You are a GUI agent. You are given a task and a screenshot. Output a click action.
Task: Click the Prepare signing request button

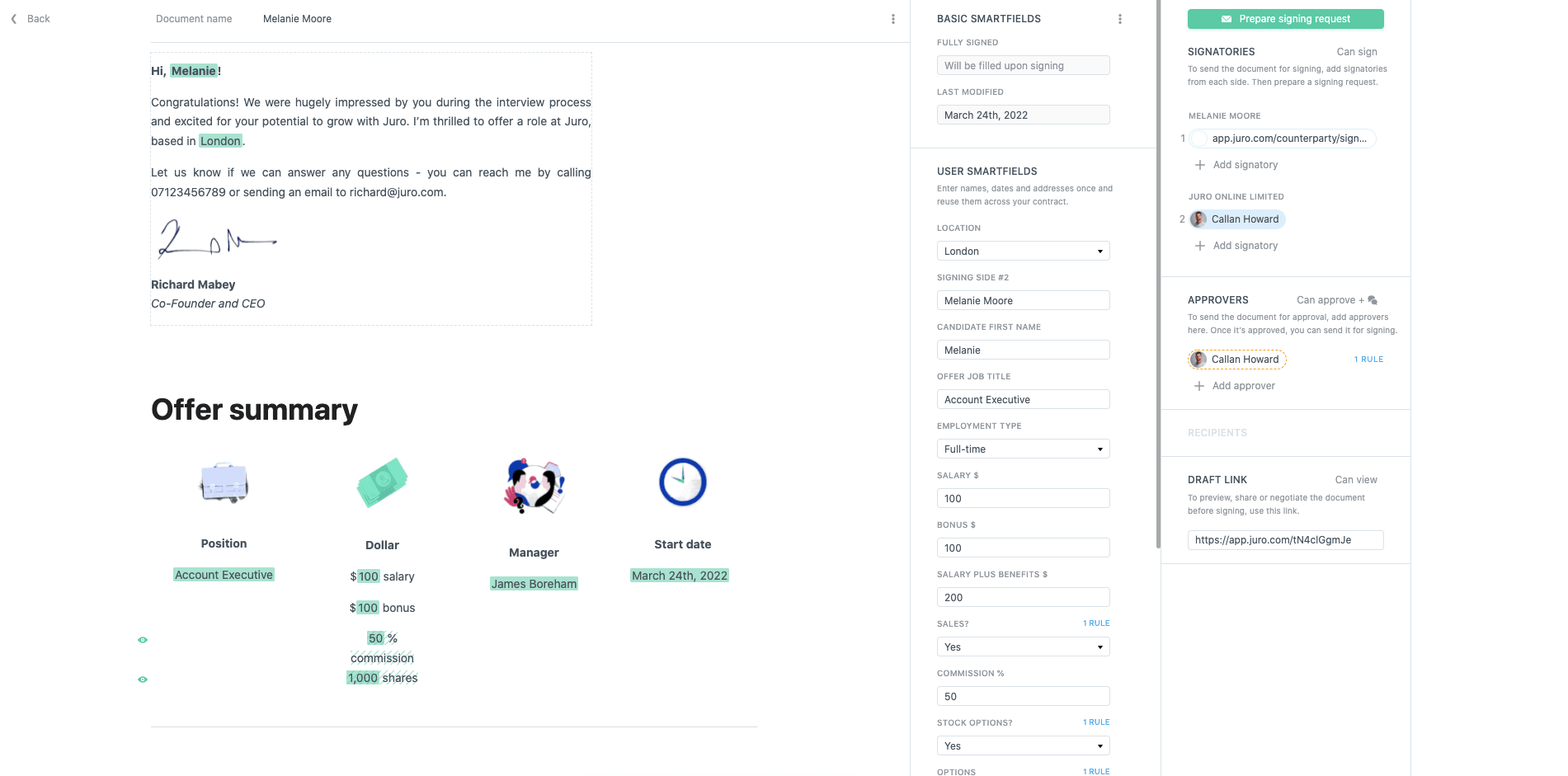point(1285,18)
